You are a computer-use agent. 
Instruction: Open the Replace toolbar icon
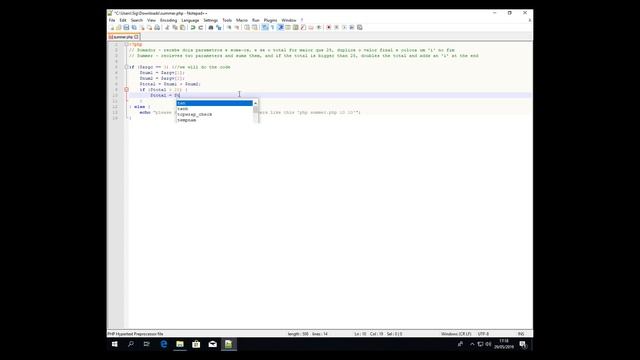[x=219, y=27]
